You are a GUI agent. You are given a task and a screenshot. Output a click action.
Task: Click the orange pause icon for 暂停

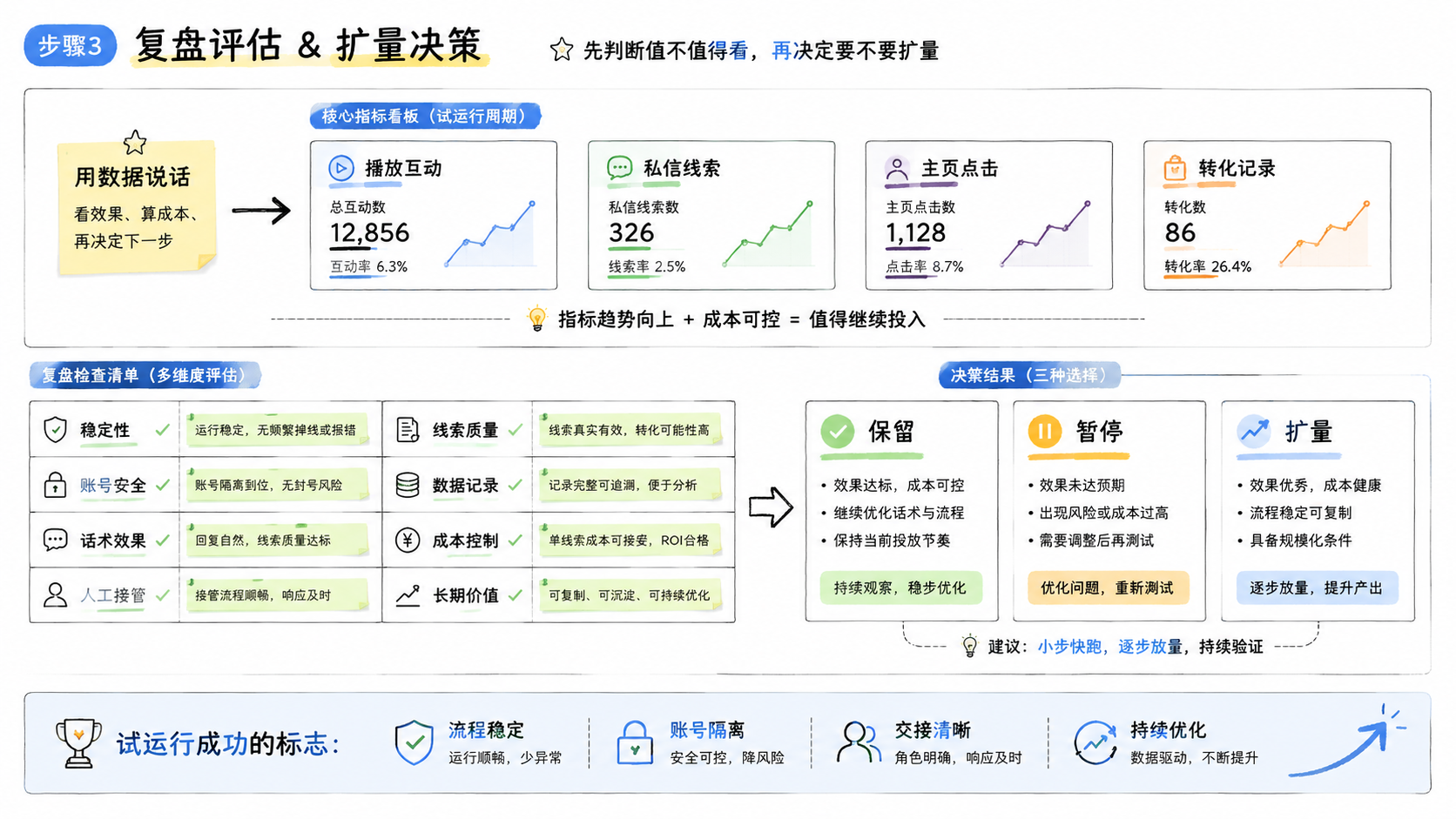[x=1045, y=431]
